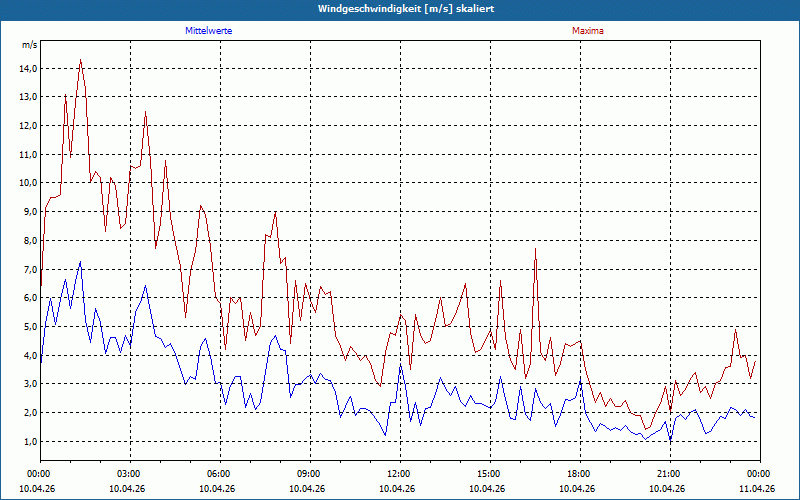Click the '9,0' y-axis value
Screen dimensions: 800x500
coord(31,212)
